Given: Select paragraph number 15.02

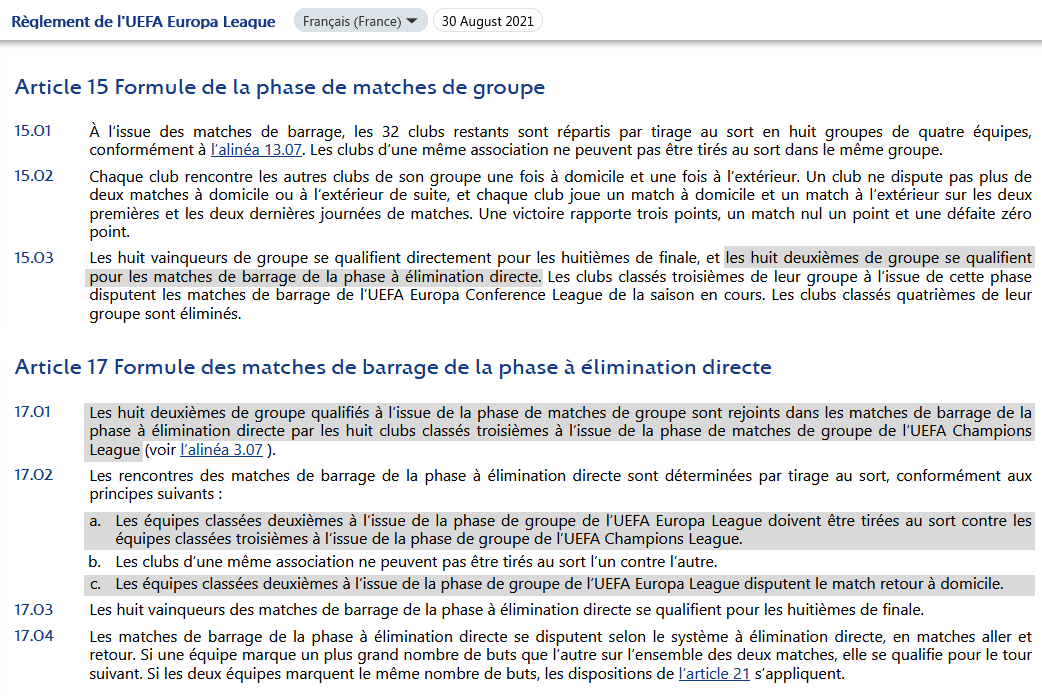Looking at the screenshot, I should [33, 176].
